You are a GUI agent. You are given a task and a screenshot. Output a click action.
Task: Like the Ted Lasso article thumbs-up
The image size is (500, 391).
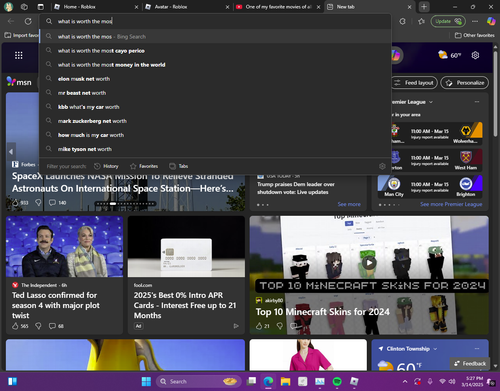[15, 326]
